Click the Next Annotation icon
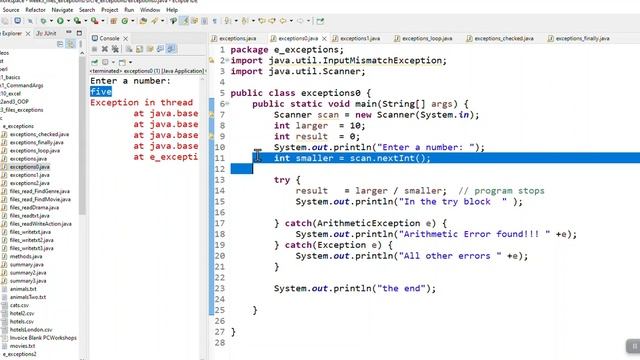Image resolution: width=640 pixels, height=360 pixels. (x=228, y=21)
